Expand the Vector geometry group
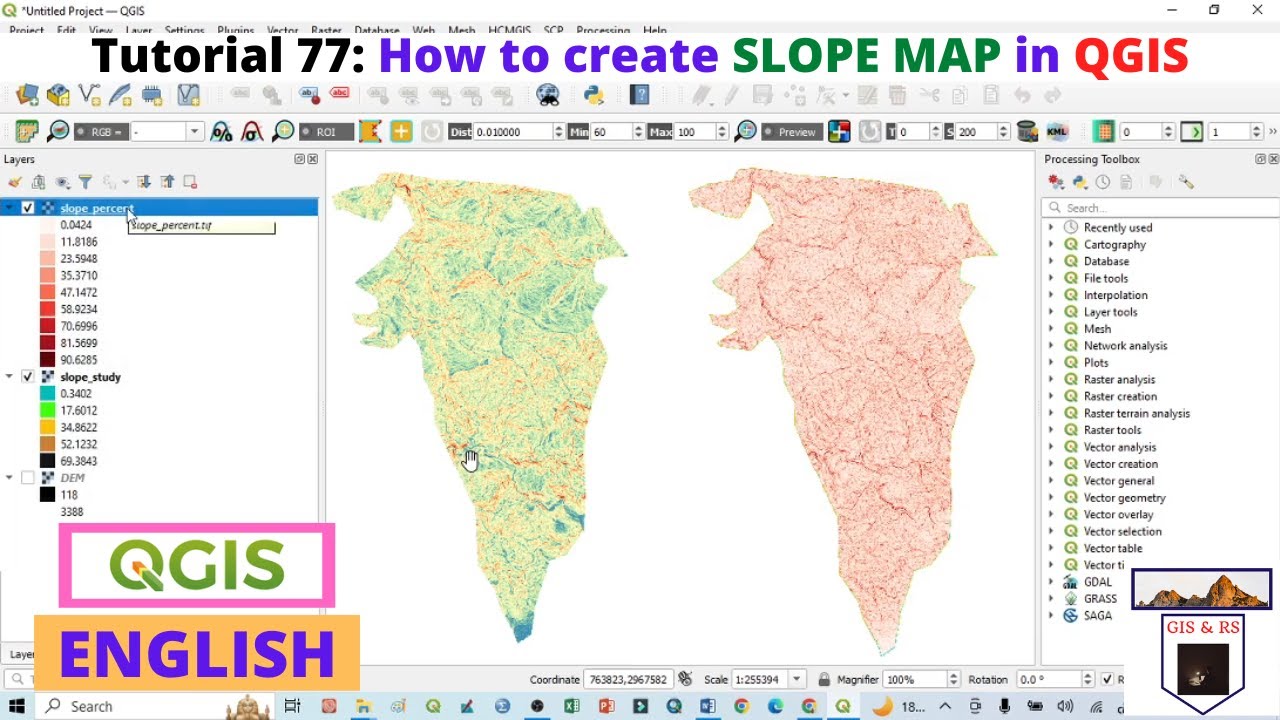The image size is (1280, 720). pyautogui.click(x=1051, y=498)
